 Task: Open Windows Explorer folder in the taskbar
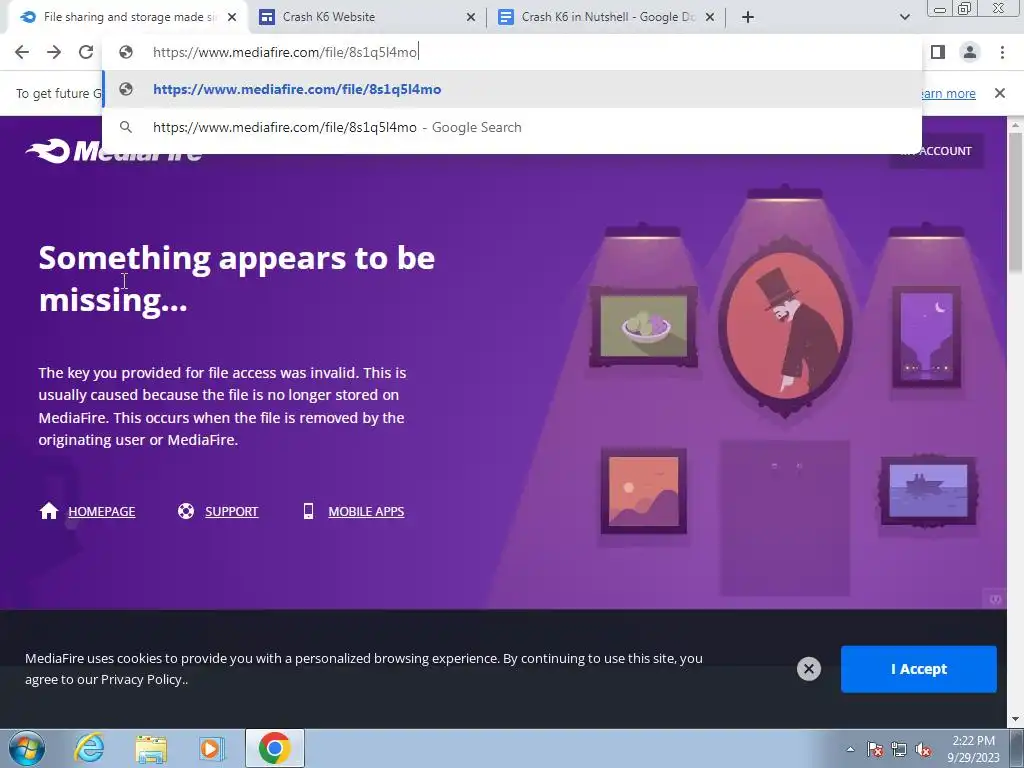[x=151, y=749]
